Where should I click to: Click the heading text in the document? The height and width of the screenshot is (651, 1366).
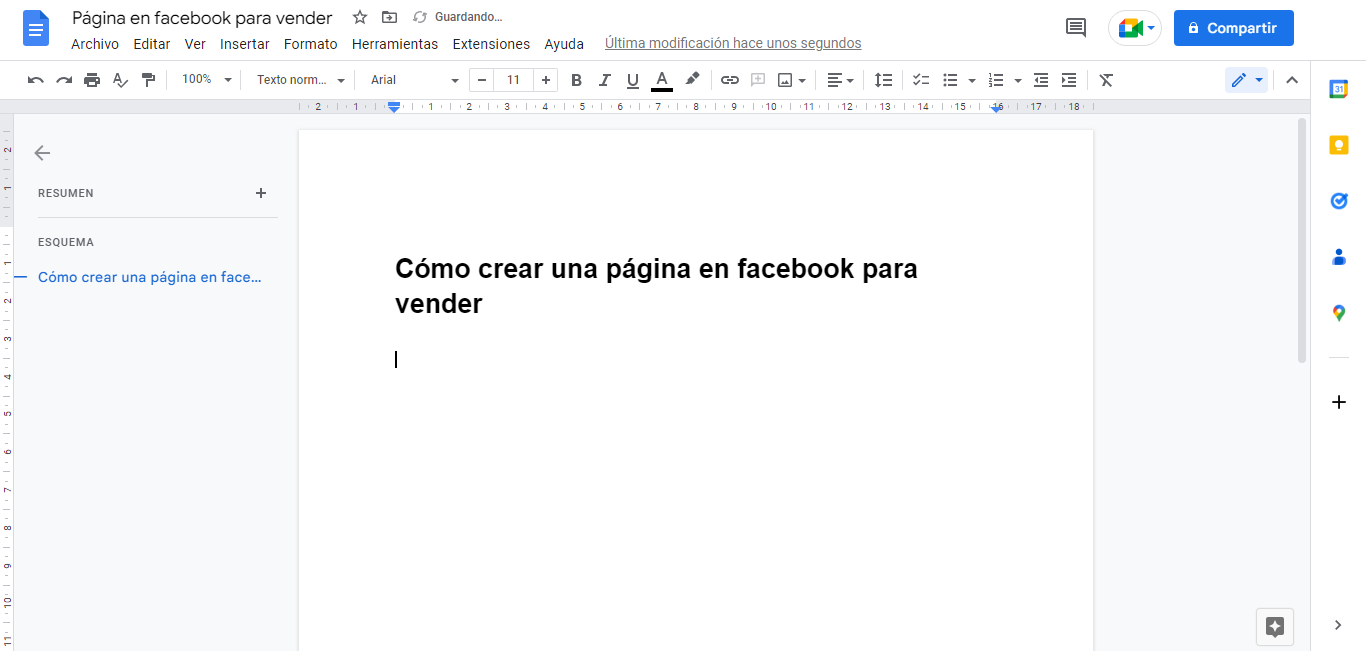(656, 286)
